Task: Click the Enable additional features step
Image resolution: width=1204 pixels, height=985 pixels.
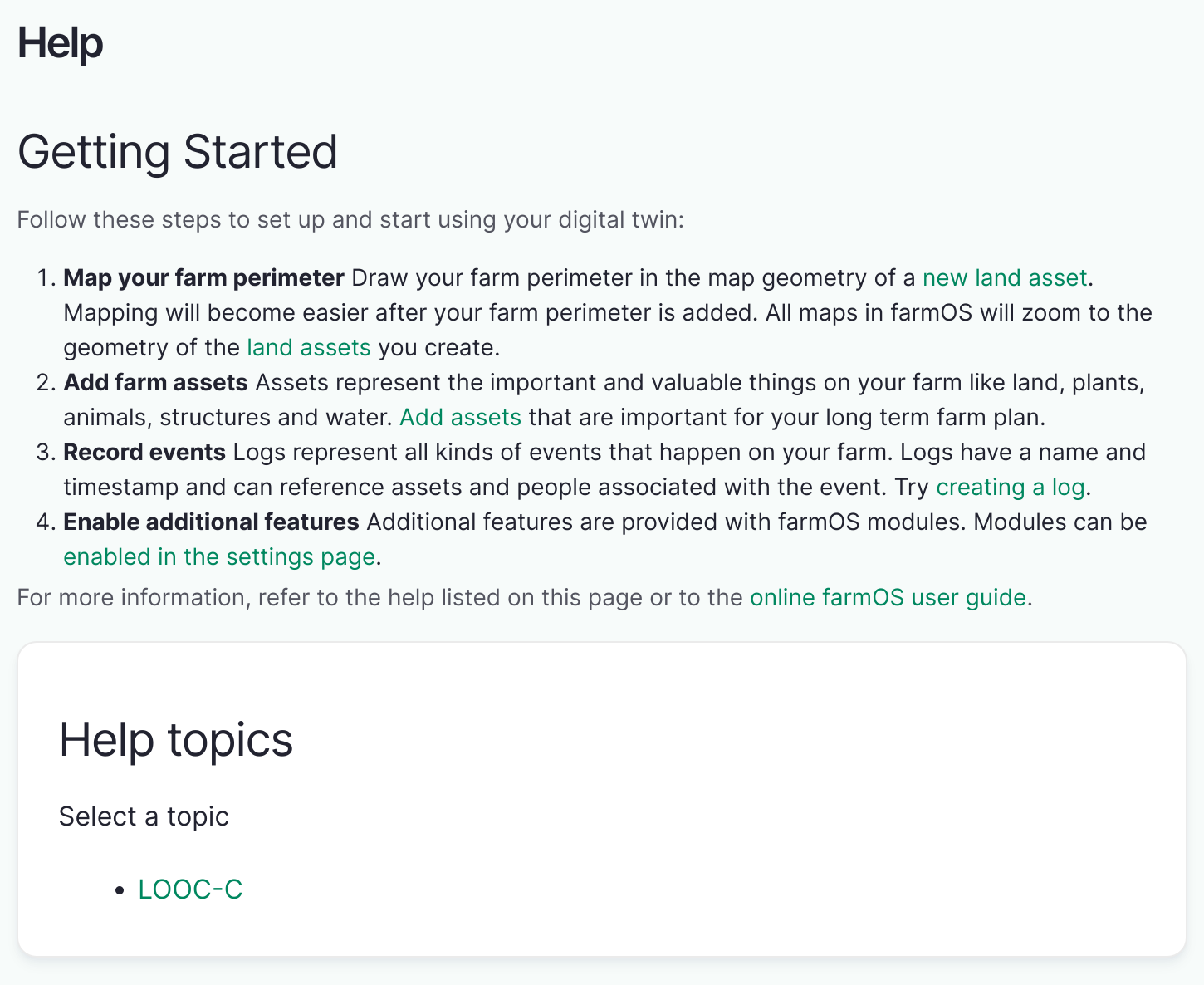Action: (210, 522)
